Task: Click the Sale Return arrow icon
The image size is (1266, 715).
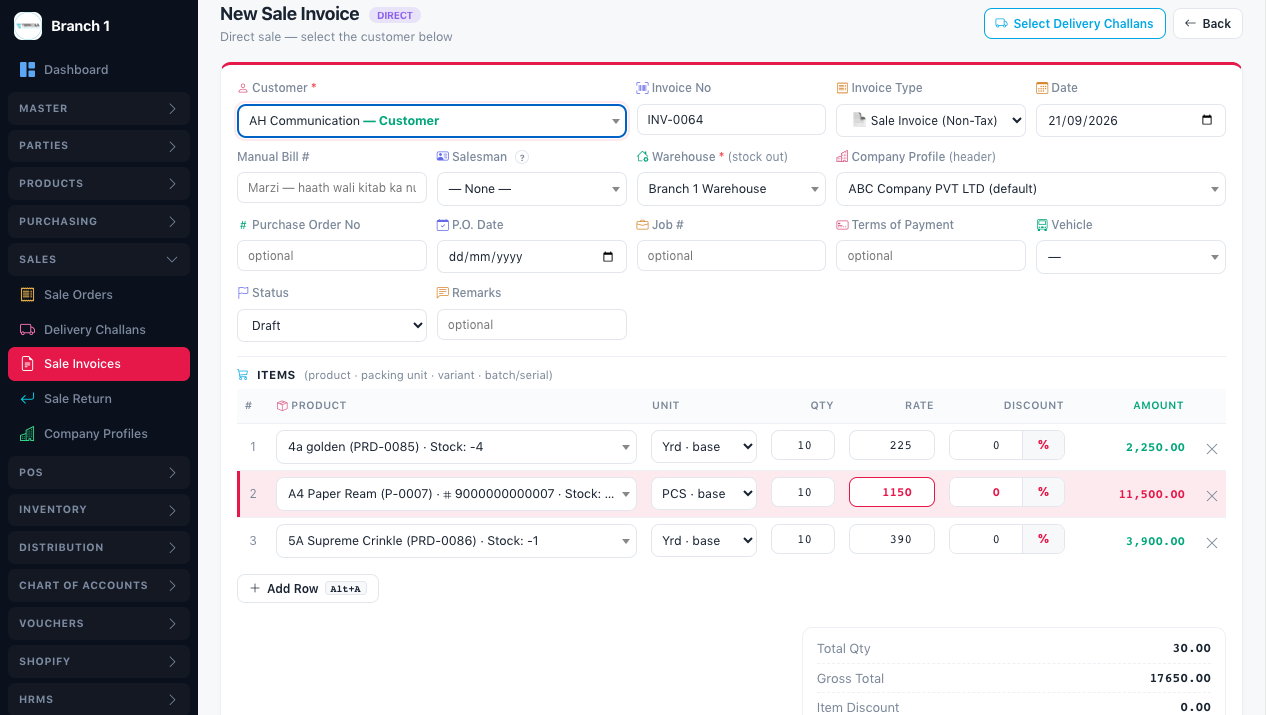Action: (x=27, y=399)
